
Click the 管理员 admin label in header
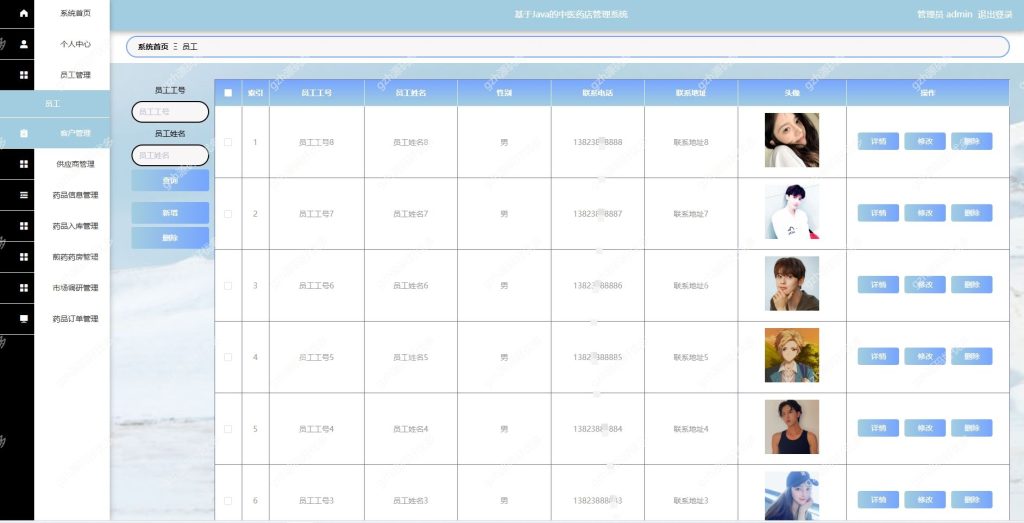(x=944, y=14)
